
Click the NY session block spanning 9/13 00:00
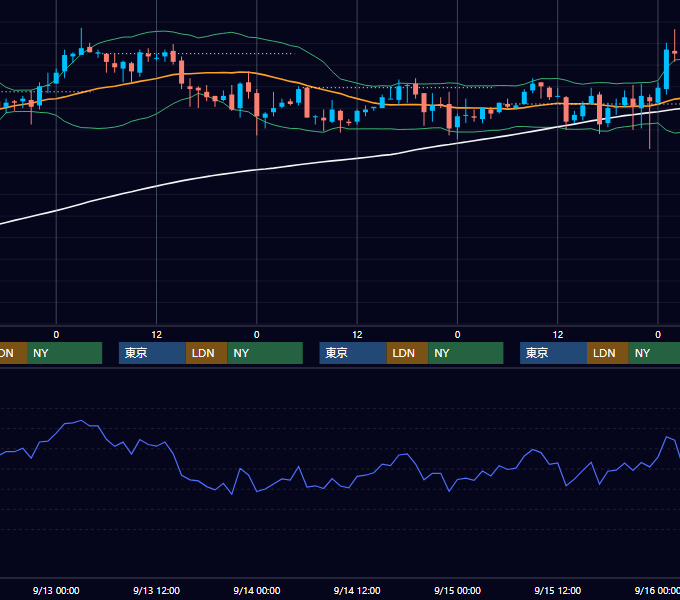[x=65, y=353]
